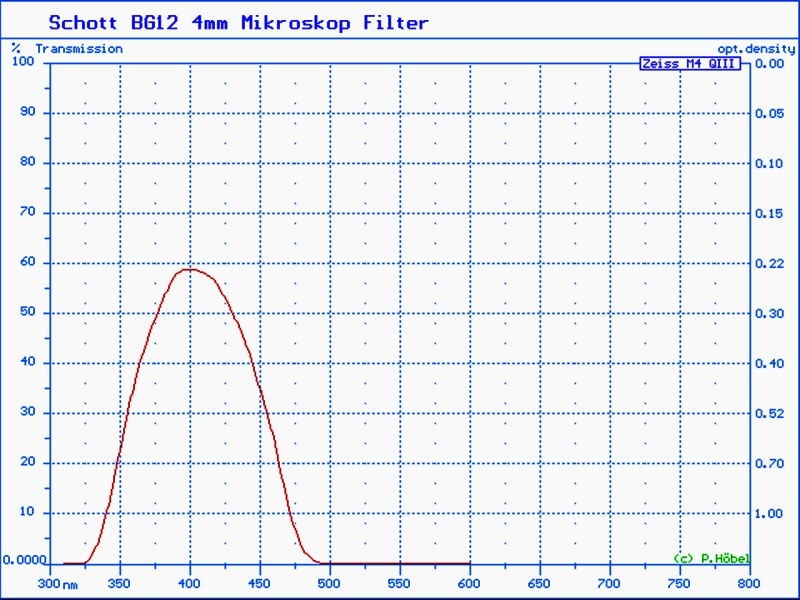Click the 0.52 optical density label
800x600 pixels.
click(x=769, y=413)
